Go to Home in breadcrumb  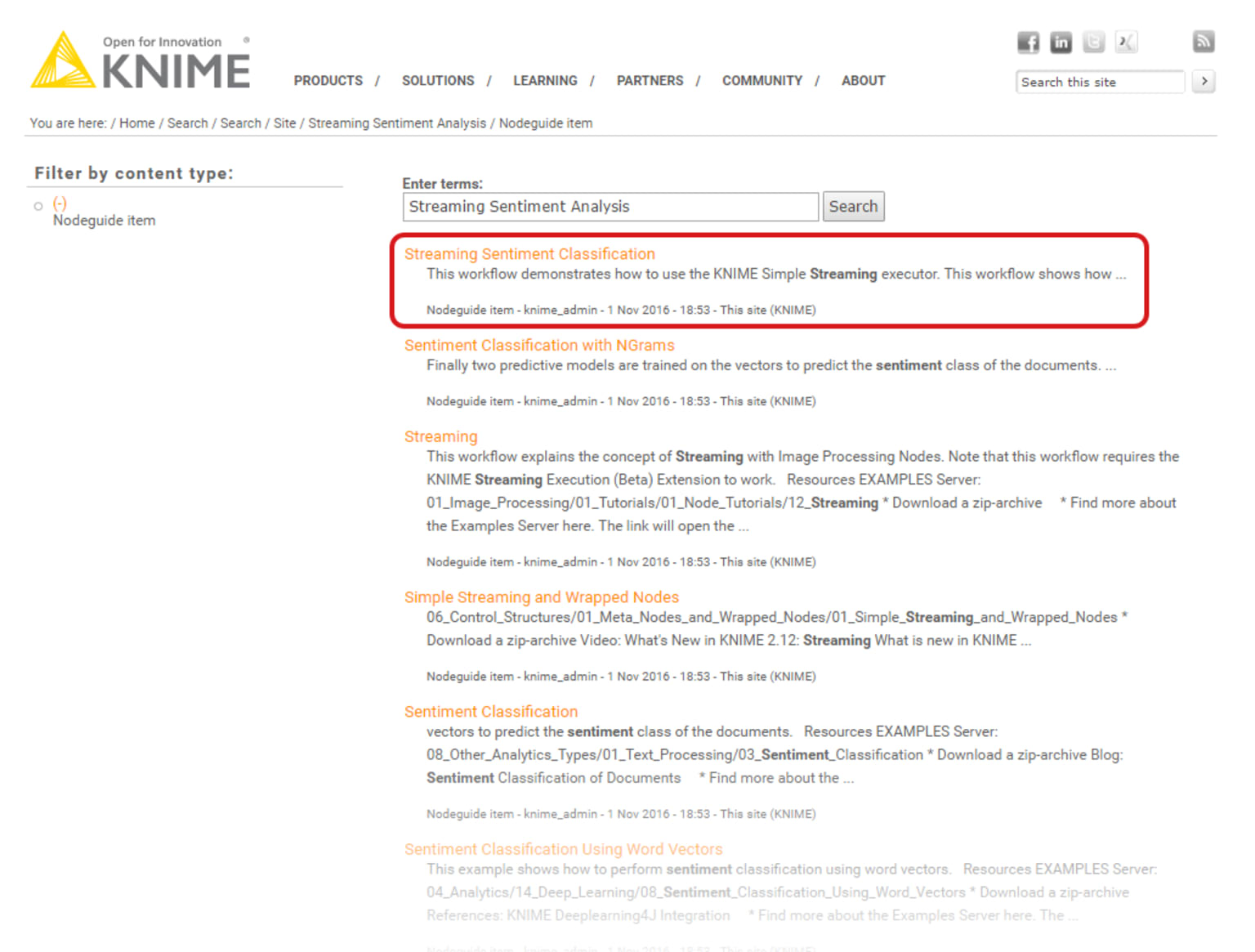coord(137,123)
